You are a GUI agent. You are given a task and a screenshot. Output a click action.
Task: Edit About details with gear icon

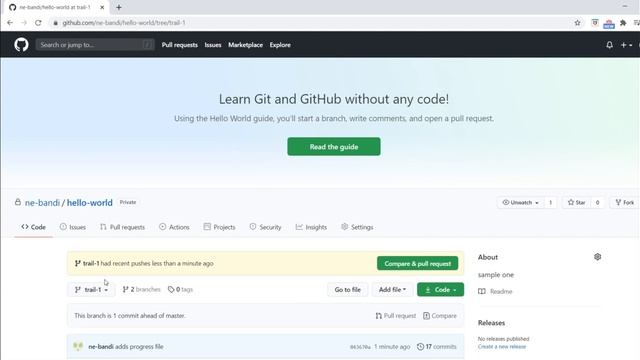(598, 257)
